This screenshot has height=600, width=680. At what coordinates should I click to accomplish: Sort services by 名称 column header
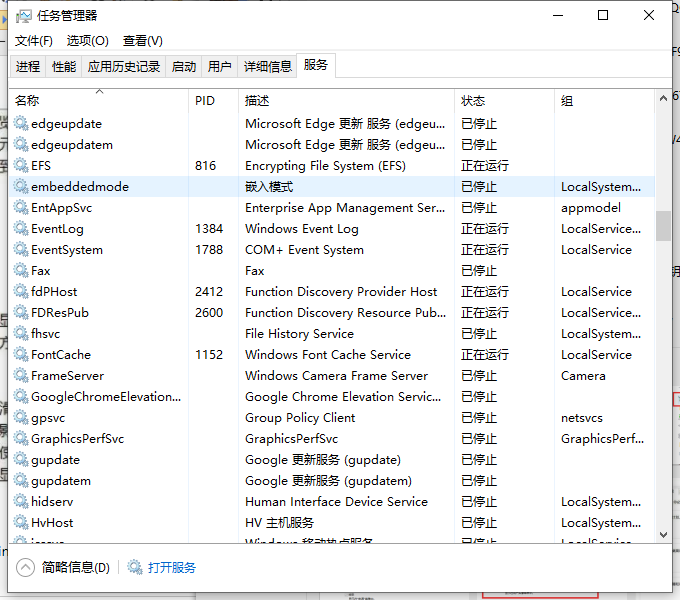(28, 101)
